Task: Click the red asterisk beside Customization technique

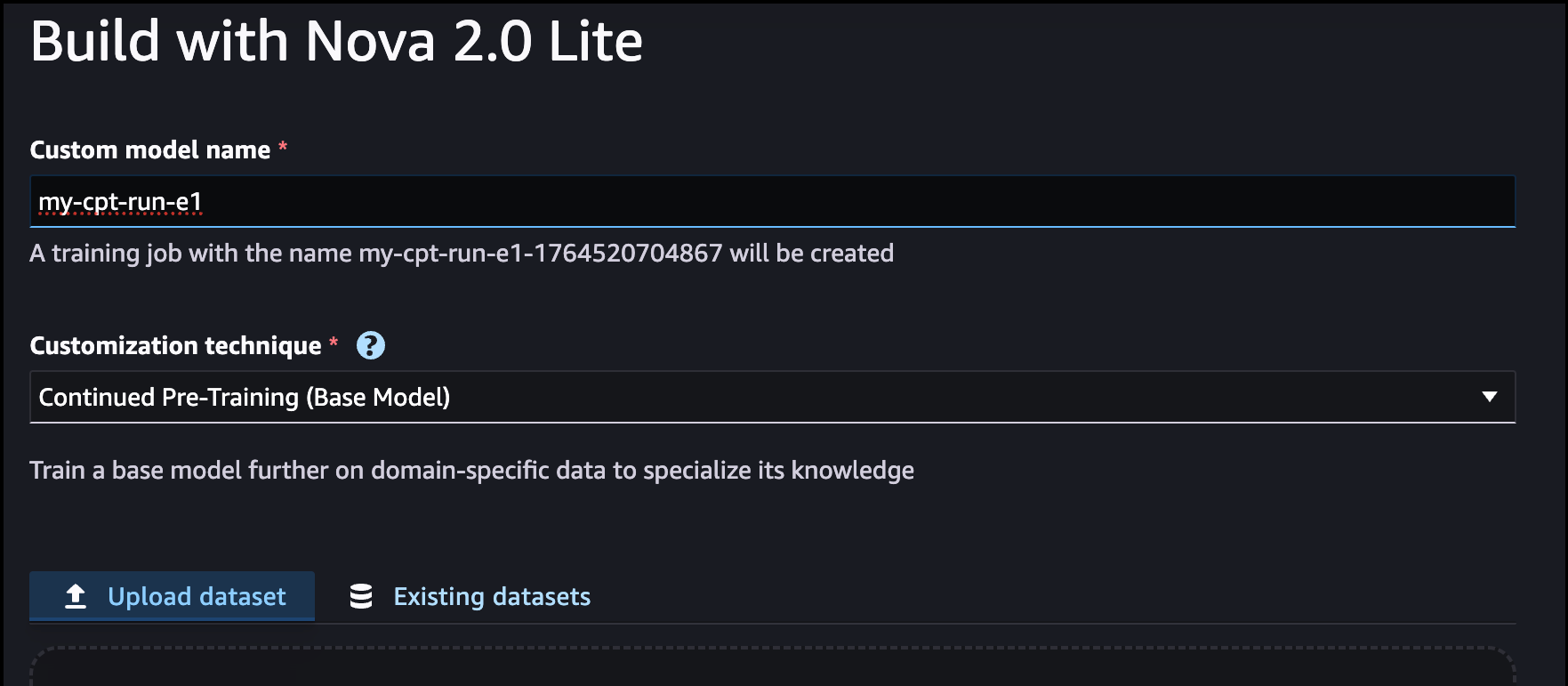Action: pos(334,343)
